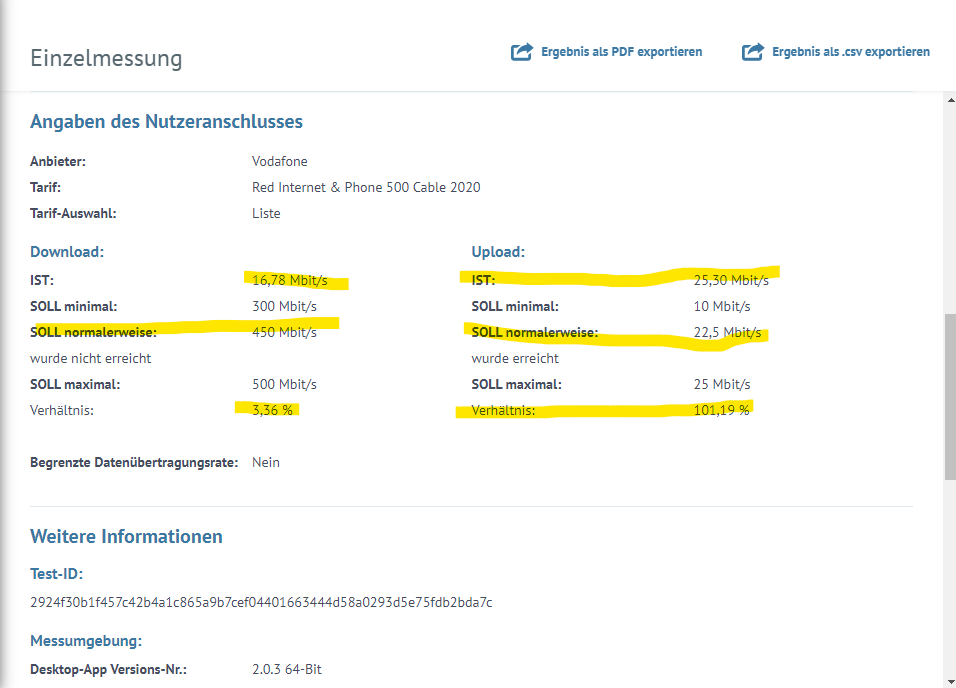This screenshot has width=956, height=688.
Task: Click 'wurde nicht erreicht' status text
Action: (90, 359)
